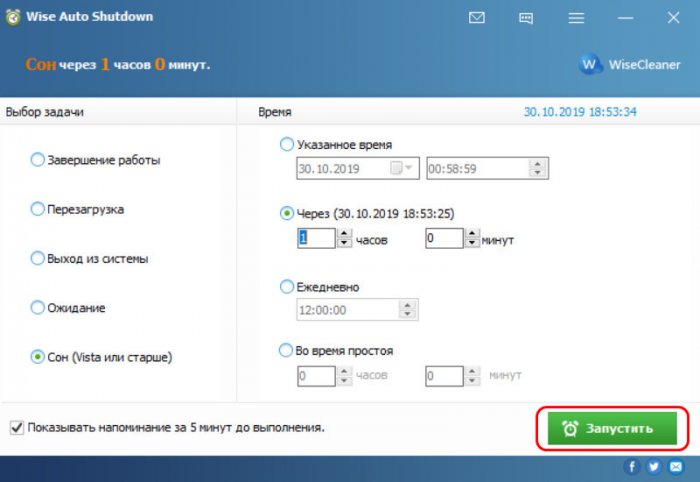Click the idle hours input field

[317, 376]
